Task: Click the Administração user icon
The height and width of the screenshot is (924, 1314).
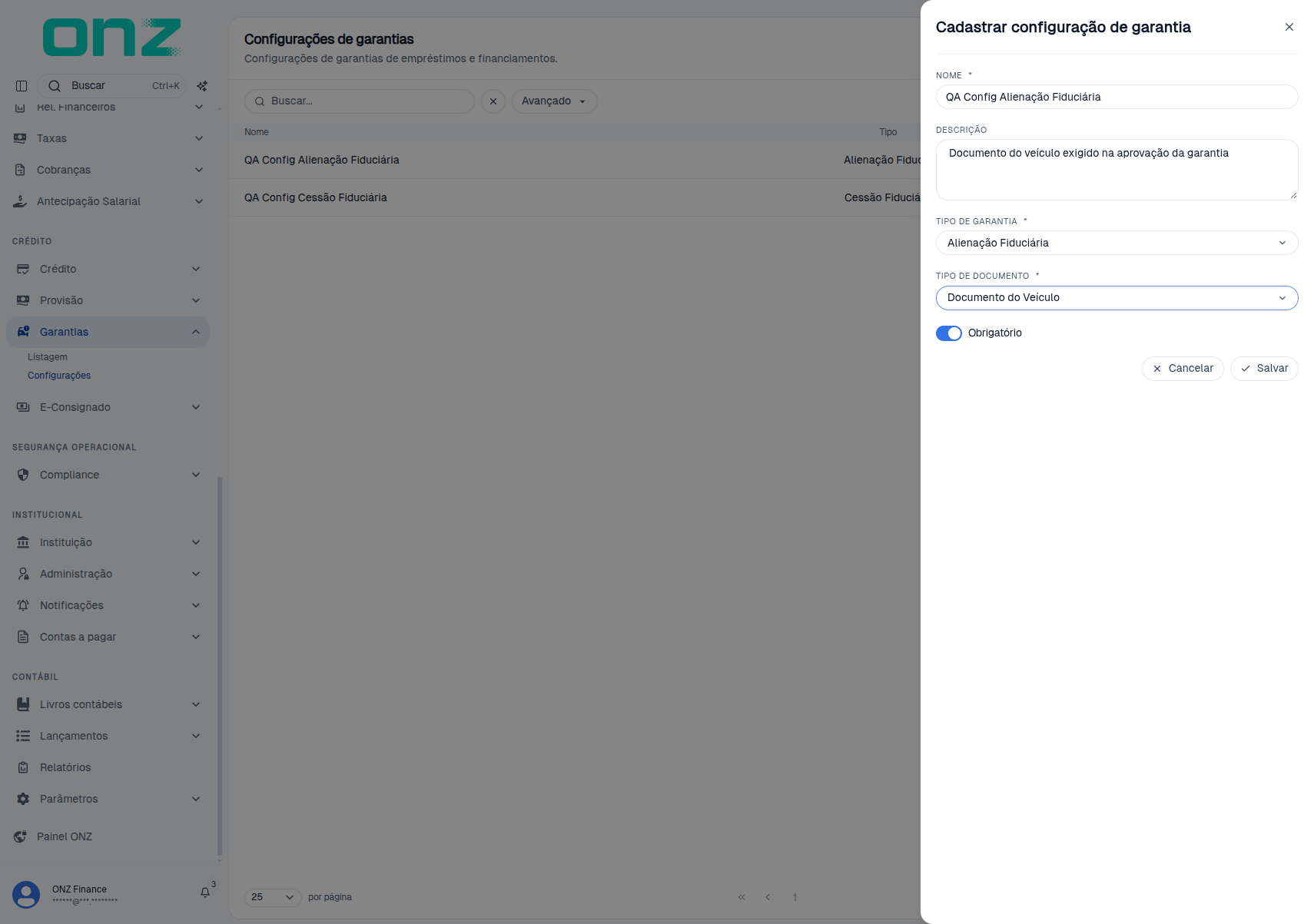Action: coord(23,574)
